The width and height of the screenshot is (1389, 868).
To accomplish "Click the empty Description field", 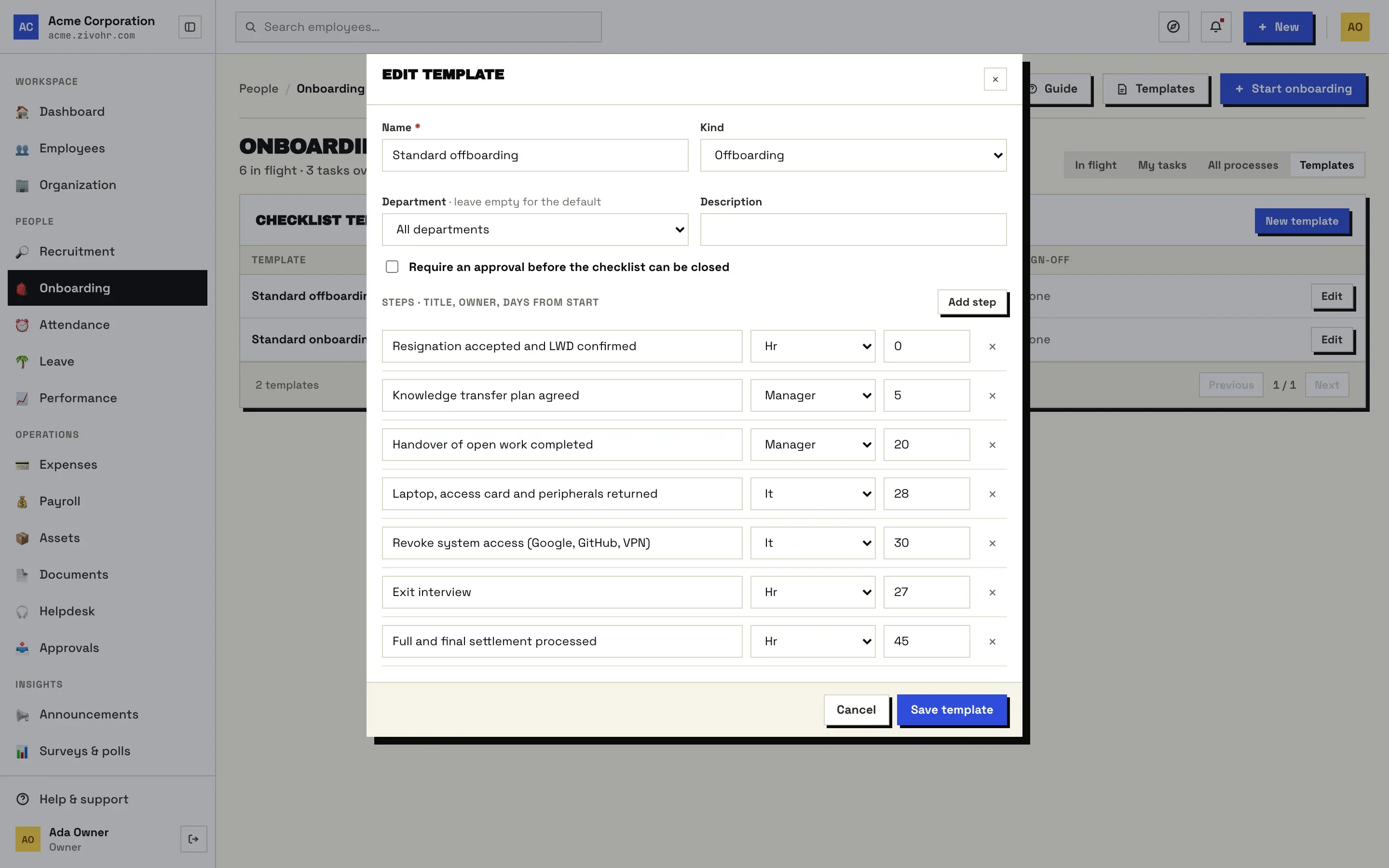I will pyautogui.click(x=853, y=230).
